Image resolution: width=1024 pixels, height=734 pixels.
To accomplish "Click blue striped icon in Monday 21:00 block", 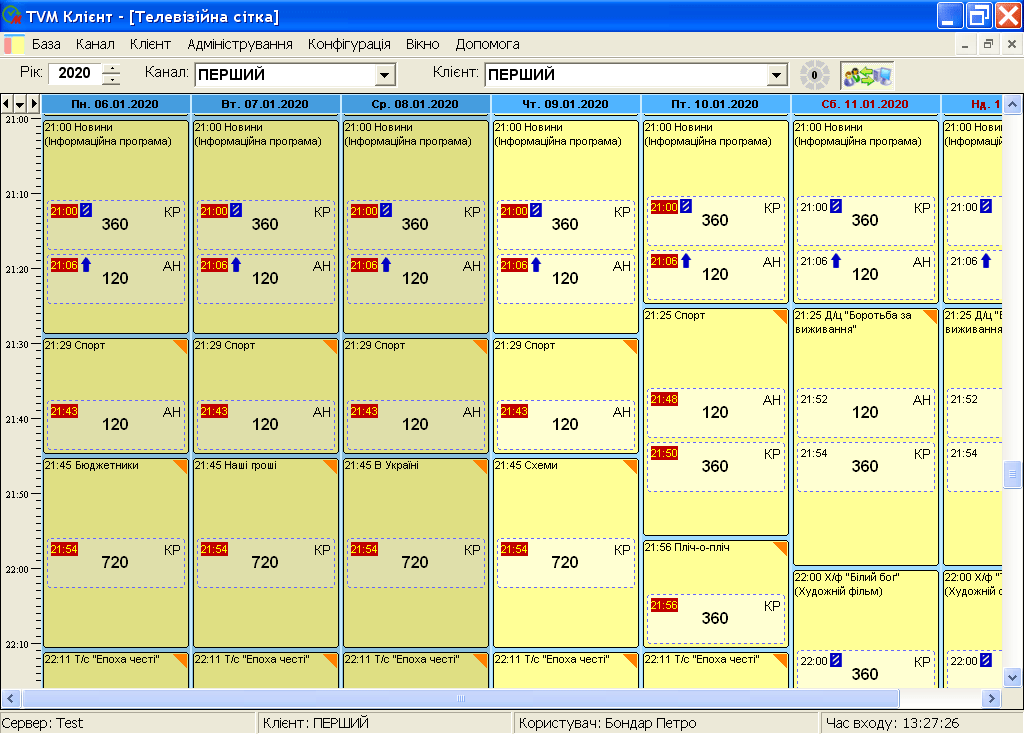I will coord(86,210).
